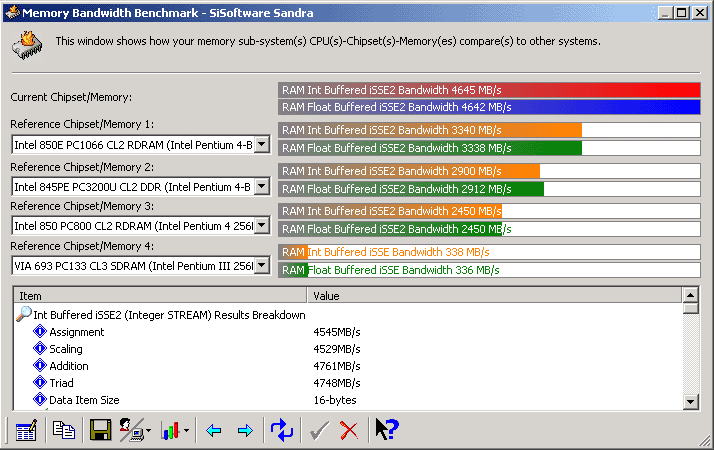Select the Assignment row label
Image resolution: width=714 pixels, height=450 pixels.
(x=76, y=332)
